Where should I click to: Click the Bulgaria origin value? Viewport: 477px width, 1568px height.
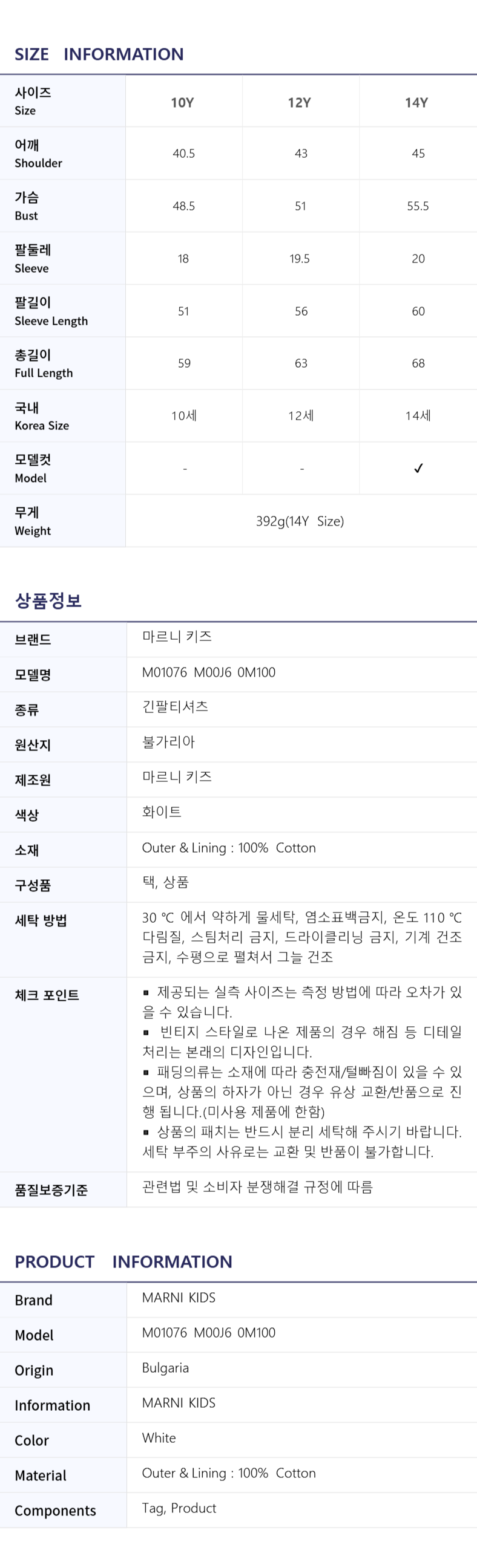[x=165, y=1368]
